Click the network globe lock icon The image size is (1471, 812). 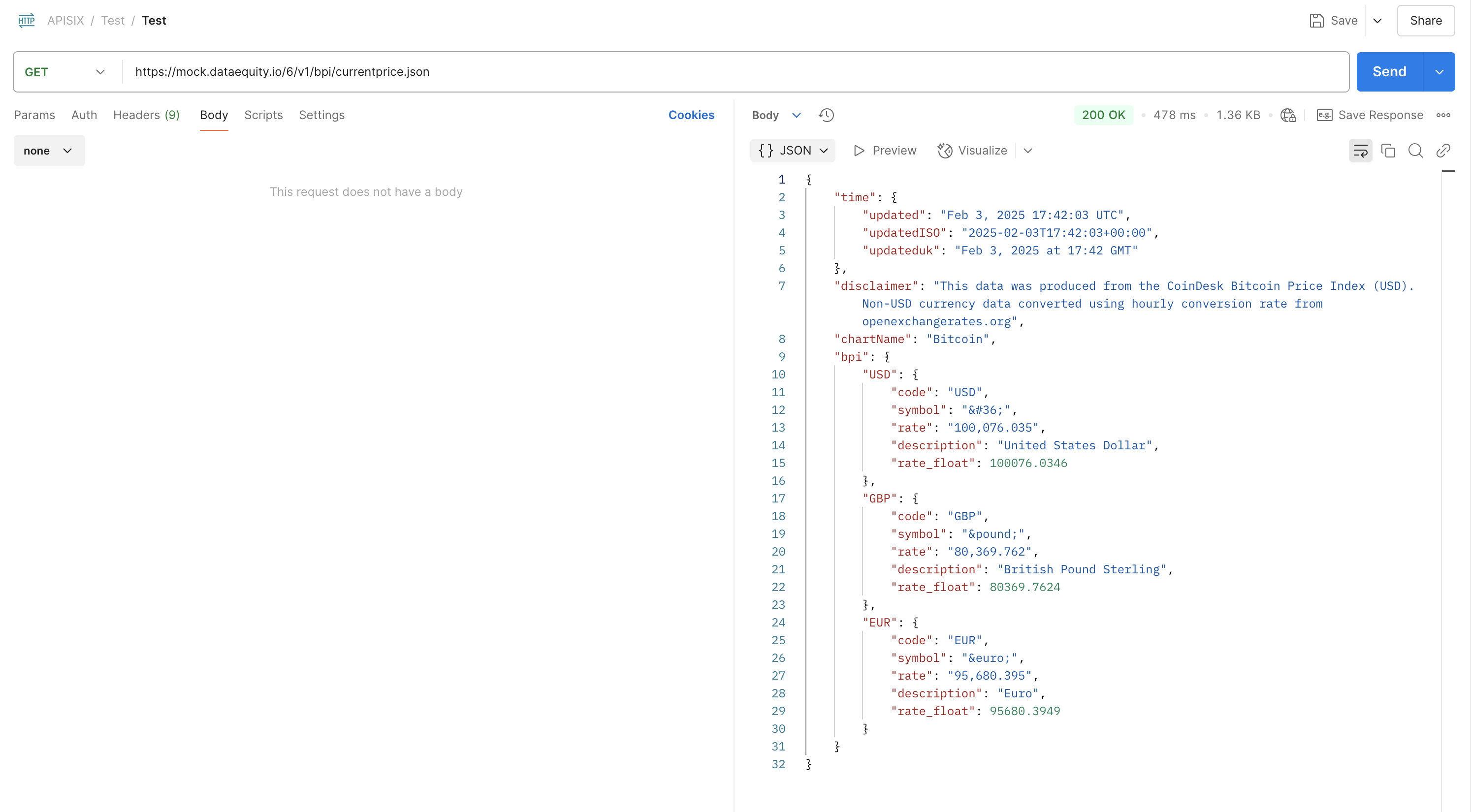[1288, 115]
